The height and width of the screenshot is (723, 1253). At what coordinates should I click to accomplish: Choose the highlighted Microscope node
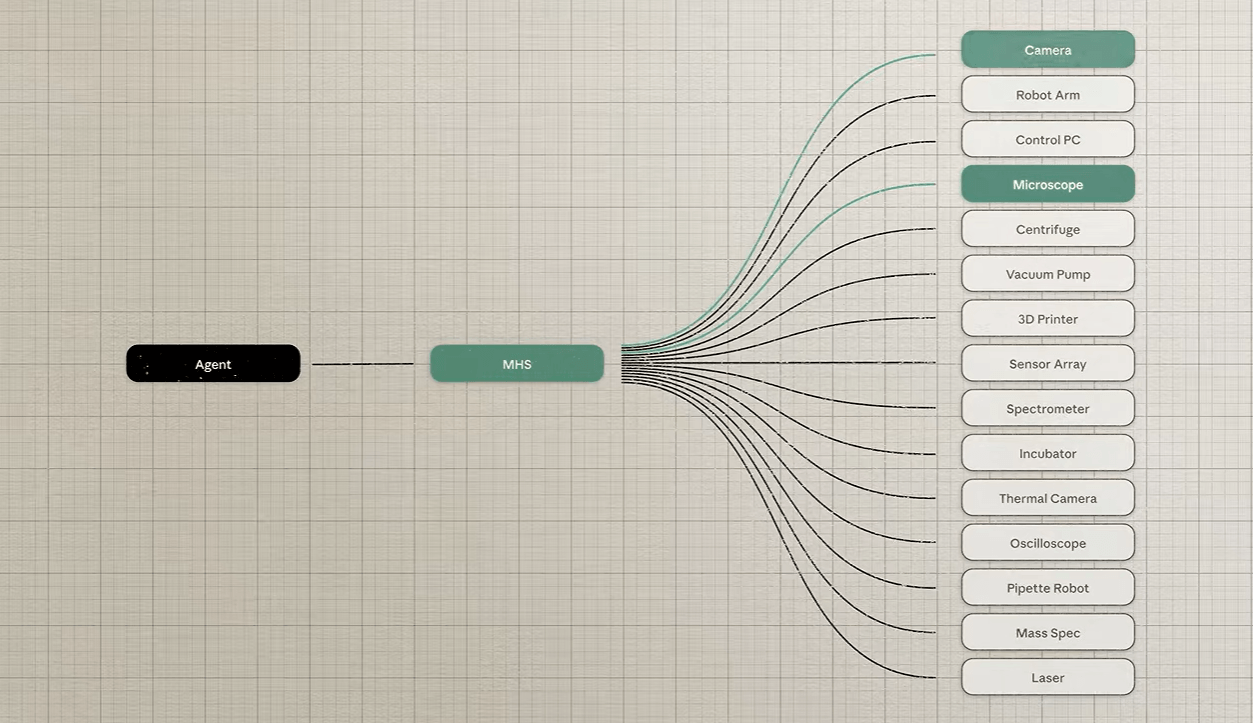(x=1048, y=184)
